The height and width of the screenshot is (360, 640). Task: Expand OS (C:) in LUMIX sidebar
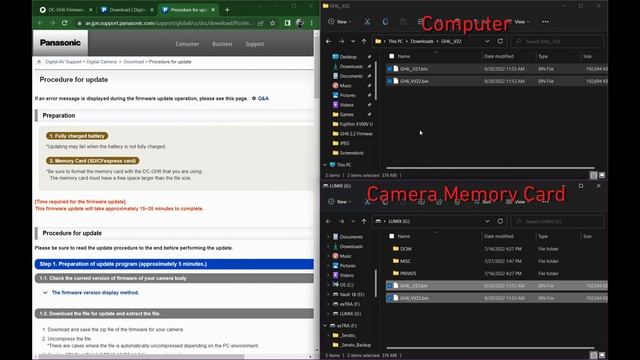click(328, 285)
